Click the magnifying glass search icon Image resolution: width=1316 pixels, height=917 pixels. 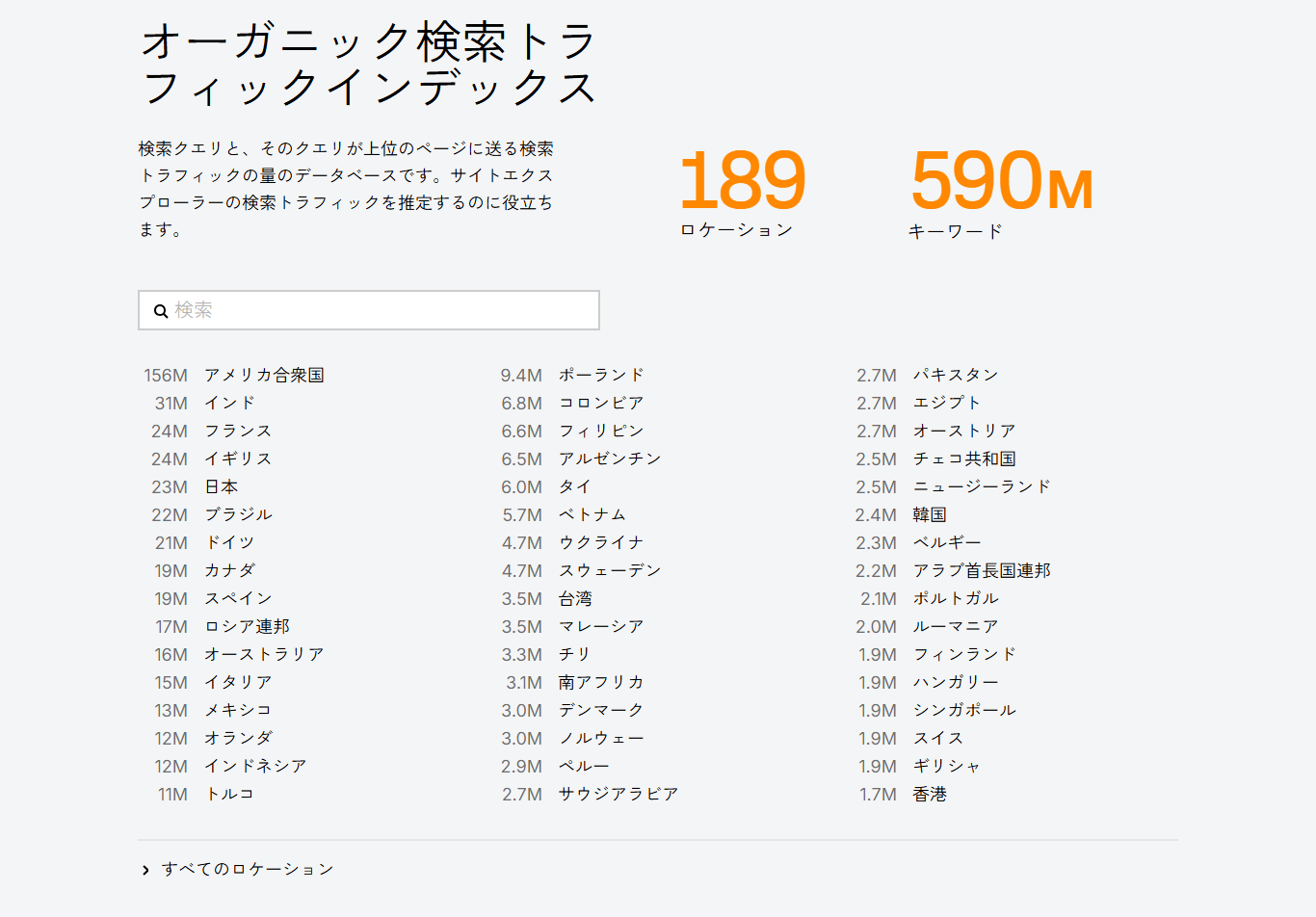tap(161, 310)
